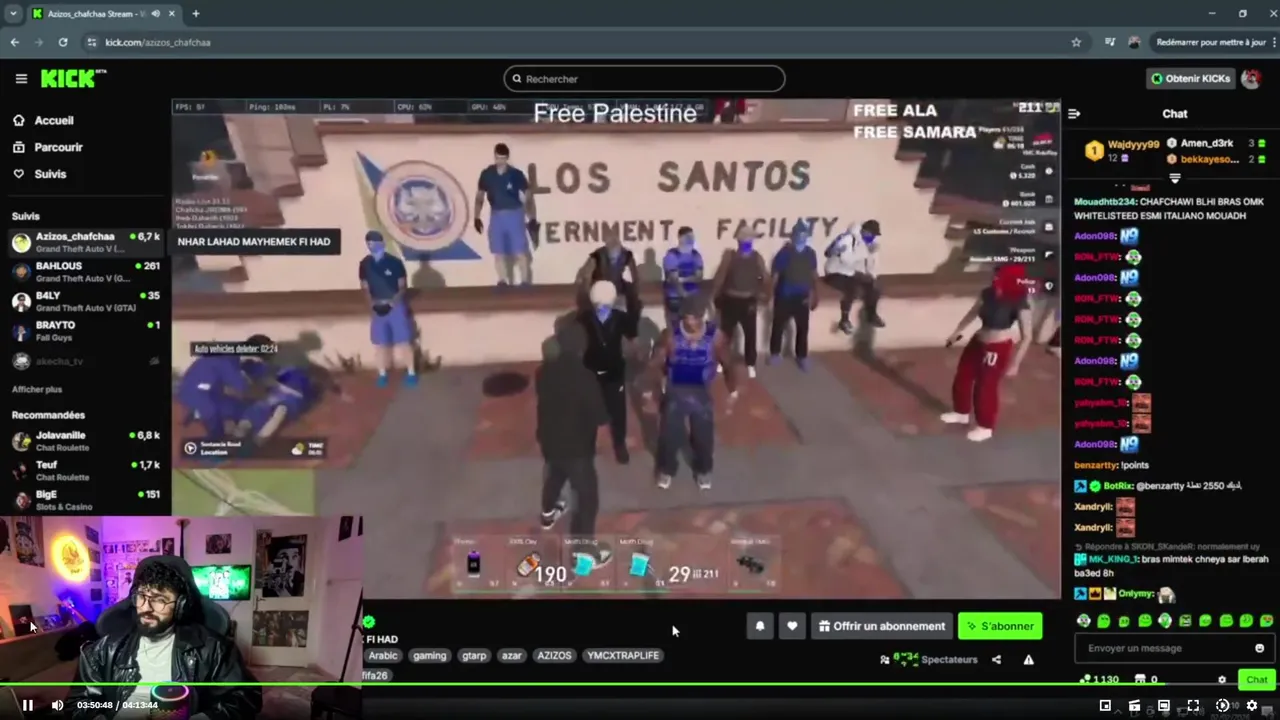Open Chrome profile avatar in toolbar
Viewport: 1280px width, 720px height.
(x=1134, y=42)
